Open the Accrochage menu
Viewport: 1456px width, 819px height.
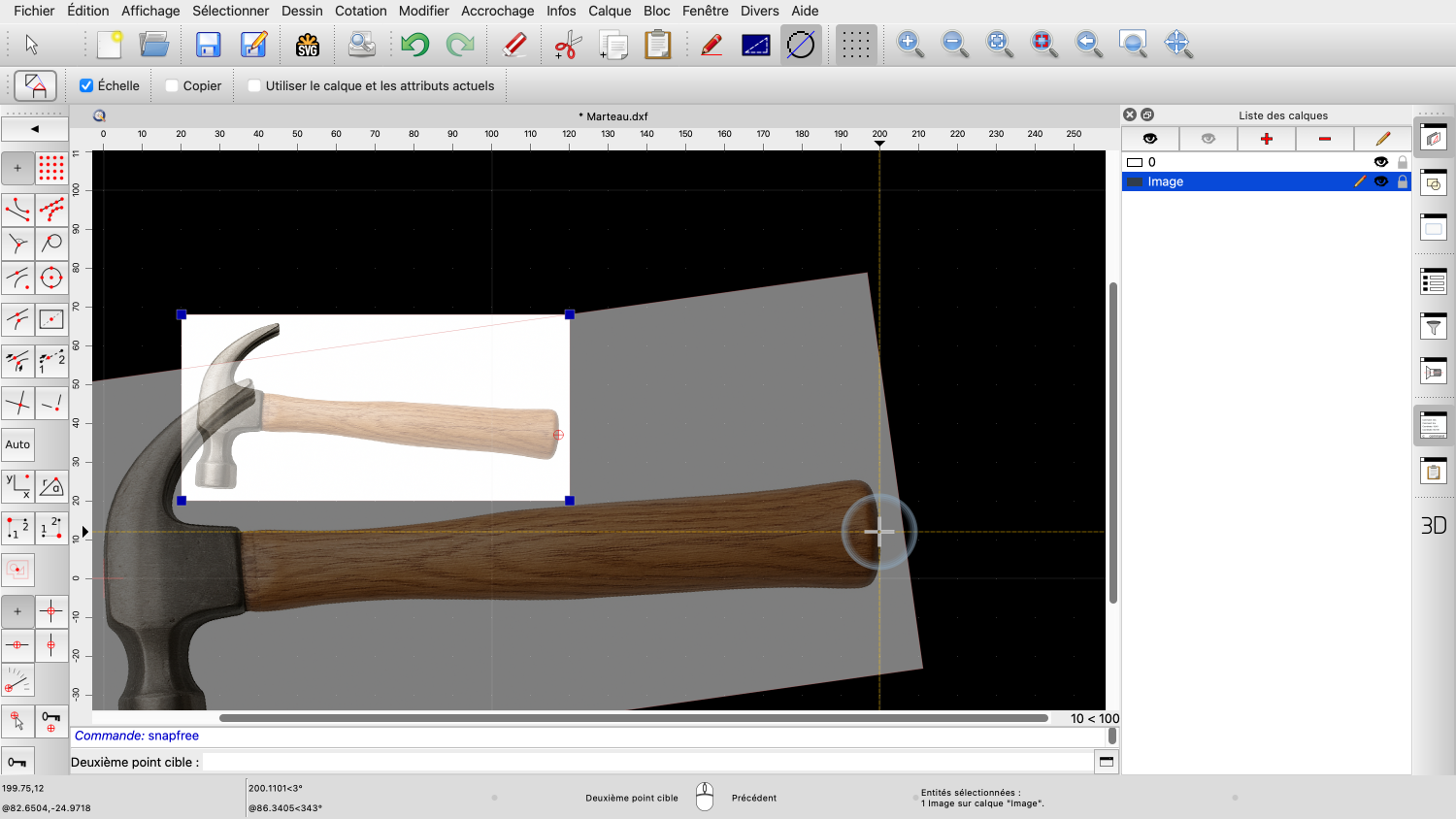497,11
